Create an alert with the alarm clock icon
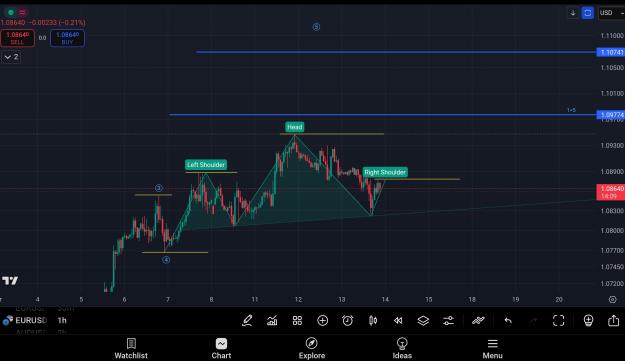The height and width of the screenshot is (361, 625). tap(348, 320)
